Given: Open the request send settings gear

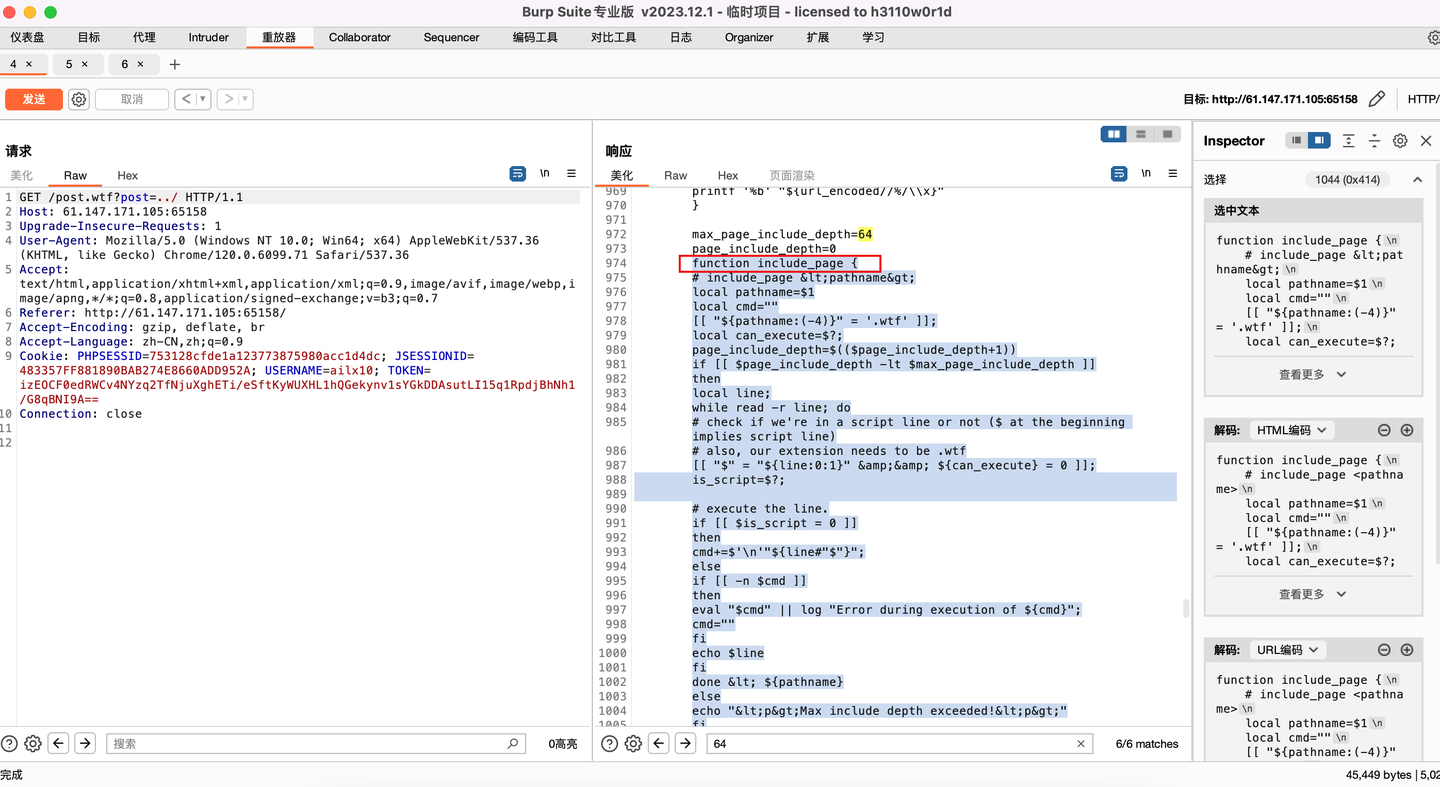Looking at the screenshot, I should coord(79,99).
